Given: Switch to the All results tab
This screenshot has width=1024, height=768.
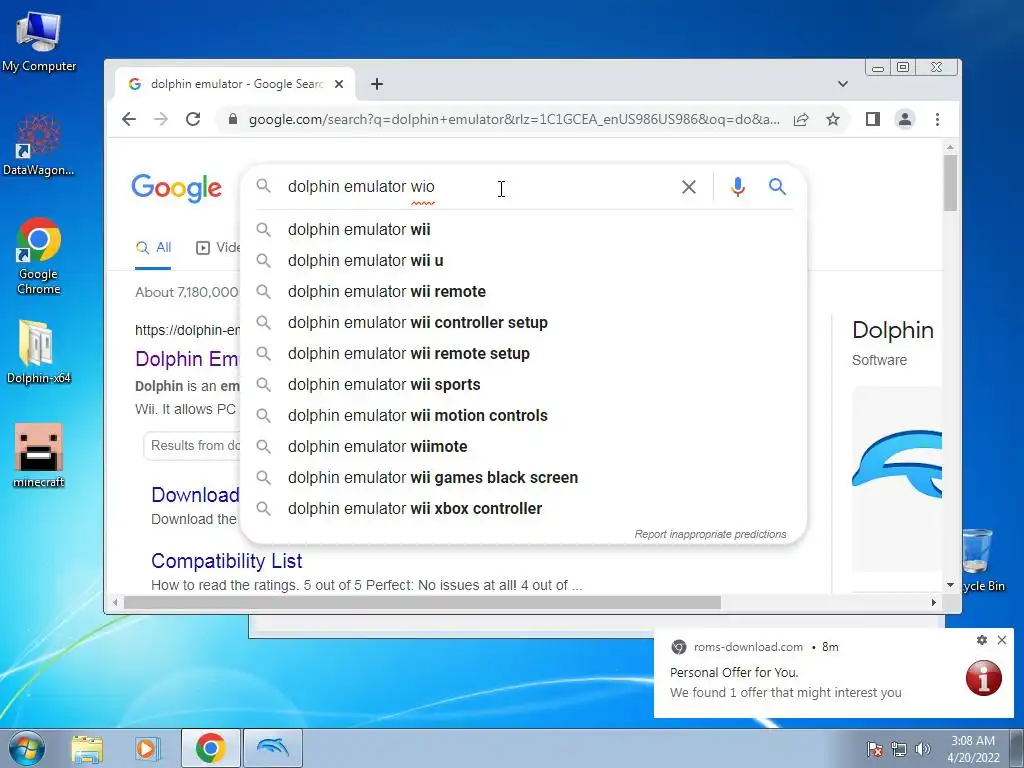Looking at the screenshot, I should pyautogui.click(x=153, y=248).
